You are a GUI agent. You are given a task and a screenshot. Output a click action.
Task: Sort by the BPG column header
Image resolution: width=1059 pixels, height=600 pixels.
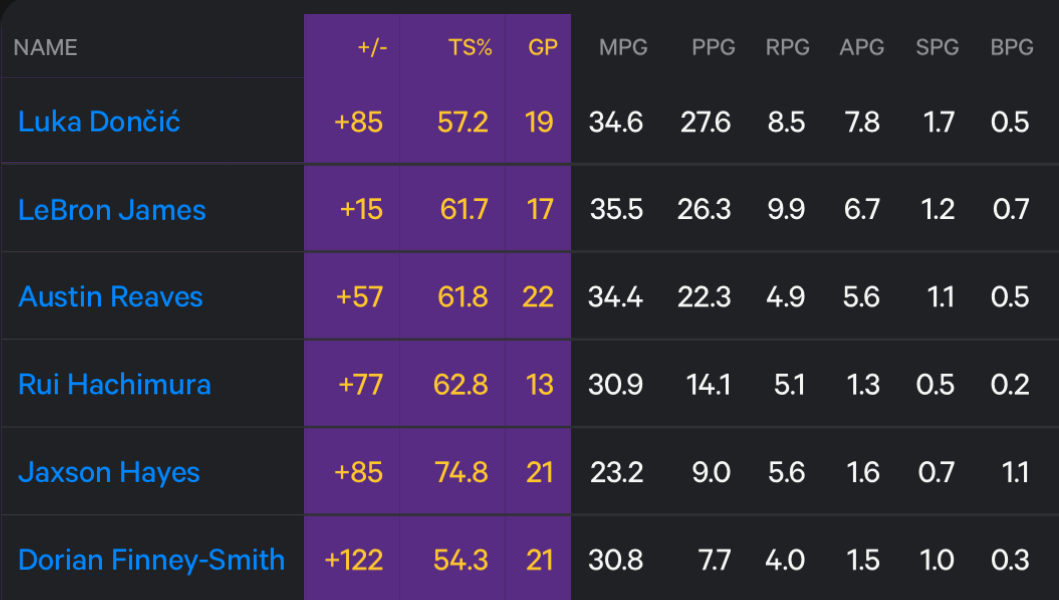click(1012, 47)
